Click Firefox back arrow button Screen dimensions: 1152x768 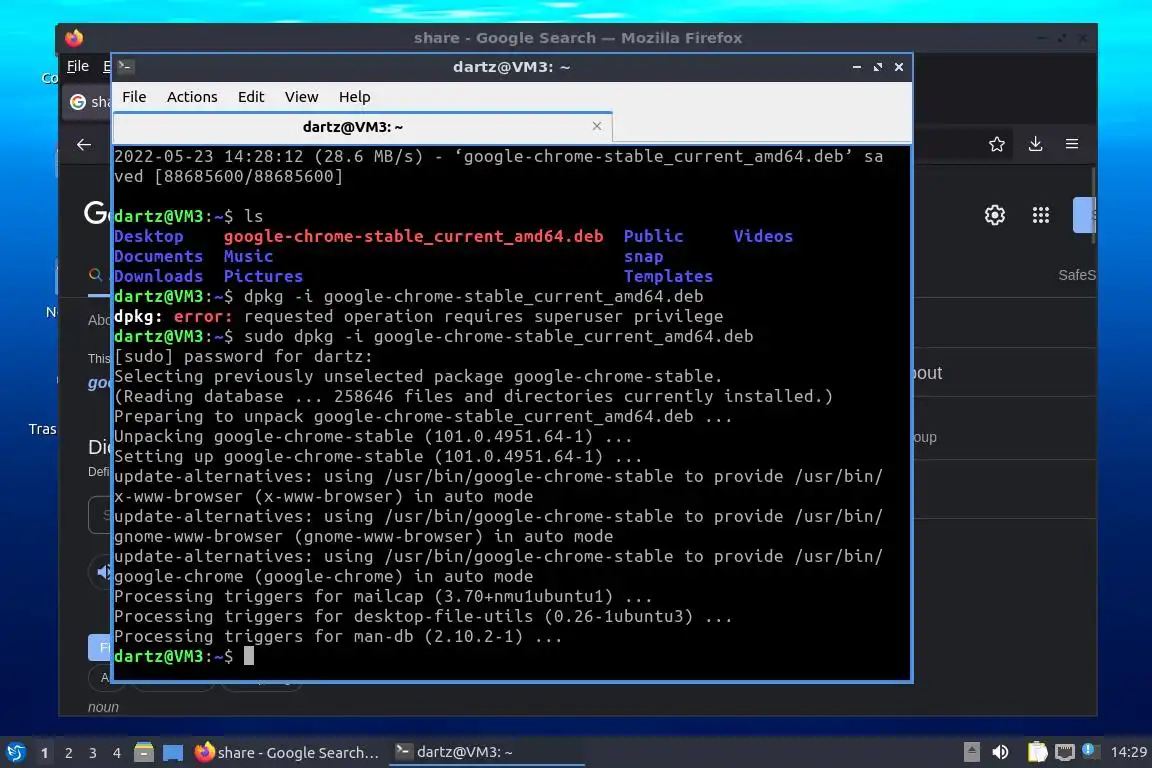click(x=84, y=145)
